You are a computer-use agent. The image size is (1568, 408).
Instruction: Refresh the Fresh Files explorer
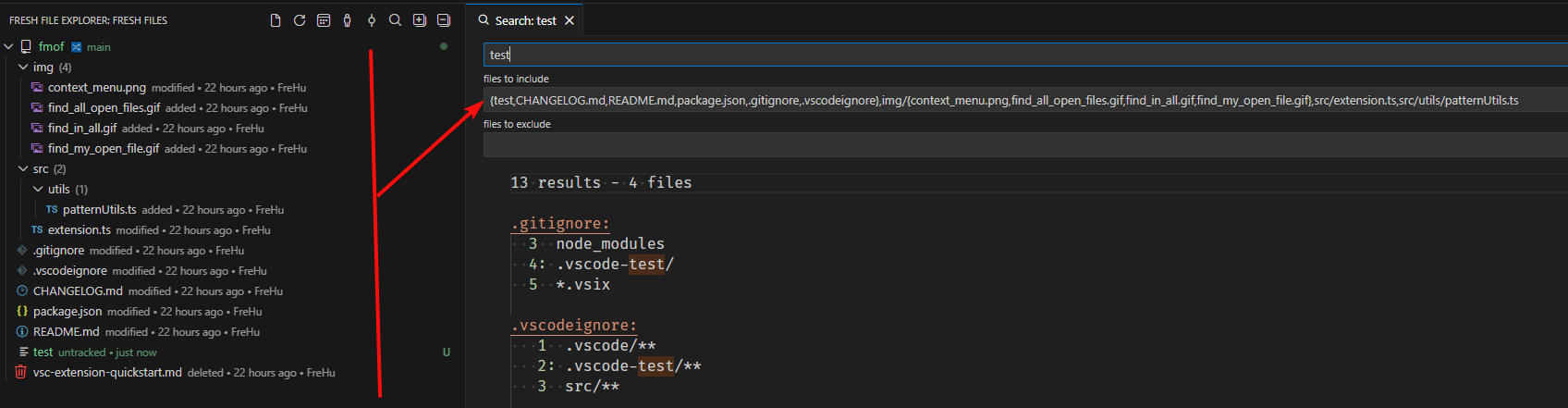(x=300, y=20)
